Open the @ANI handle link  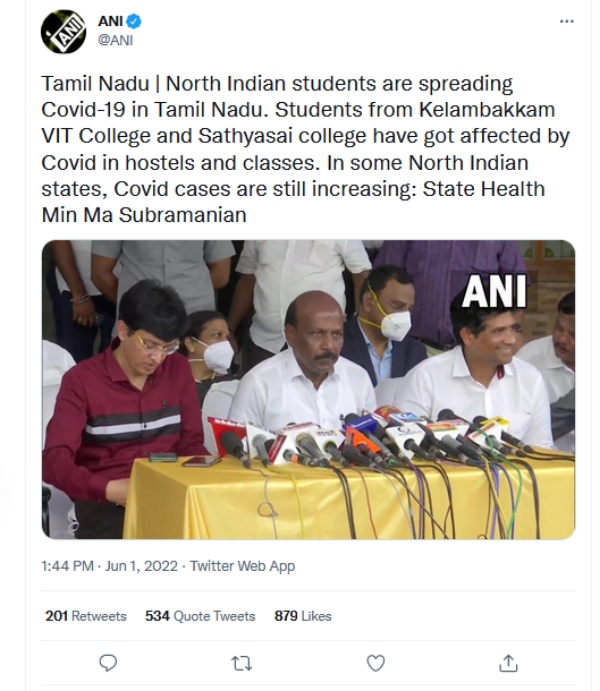point(115,40)
